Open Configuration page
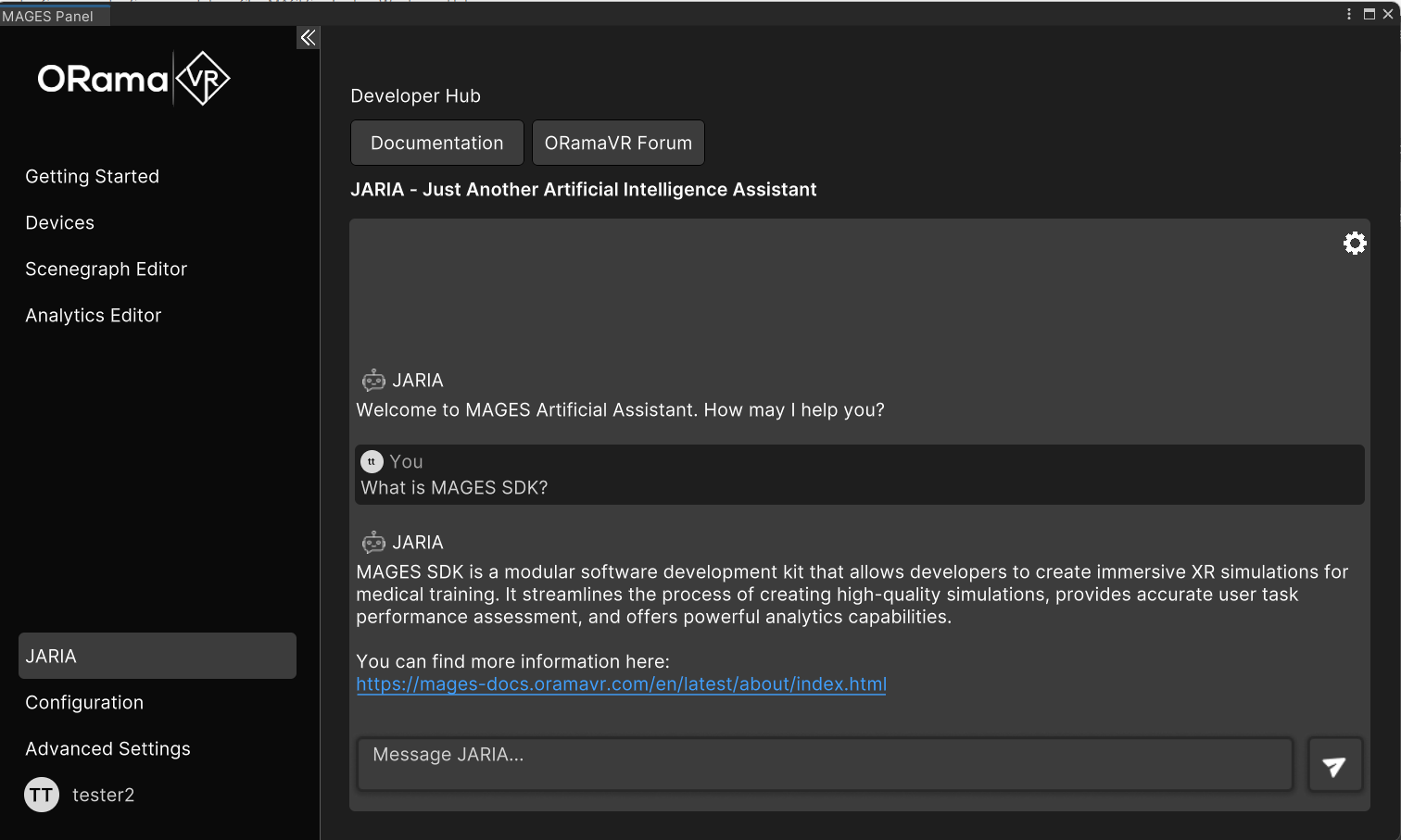 pos(84,702)
